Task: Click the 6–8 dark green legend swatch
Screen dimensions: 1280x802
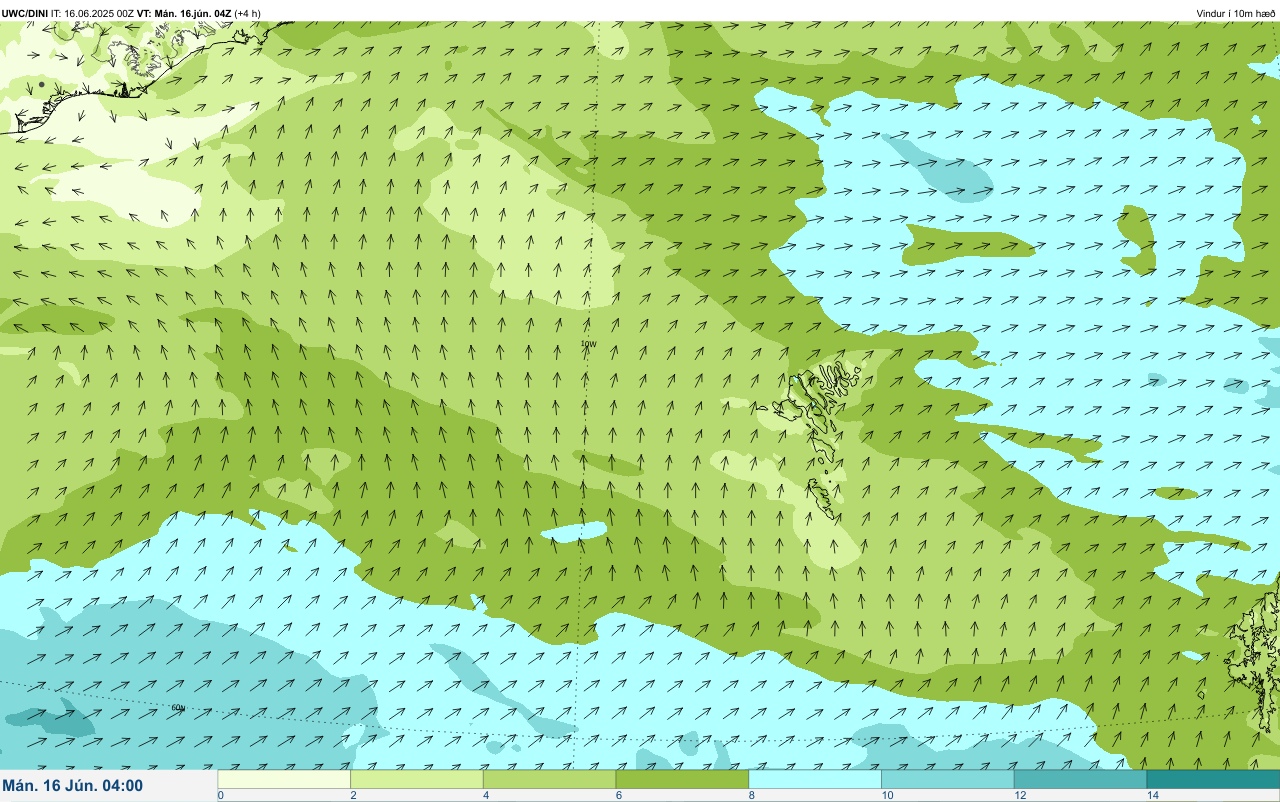Action: pos(682,779)
